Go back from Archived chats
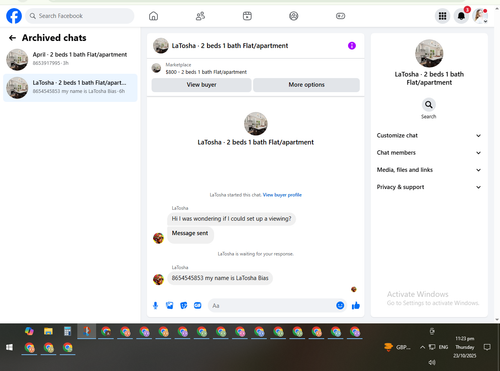The height and width of the screenshot is (371, 500). coord(12,38)
